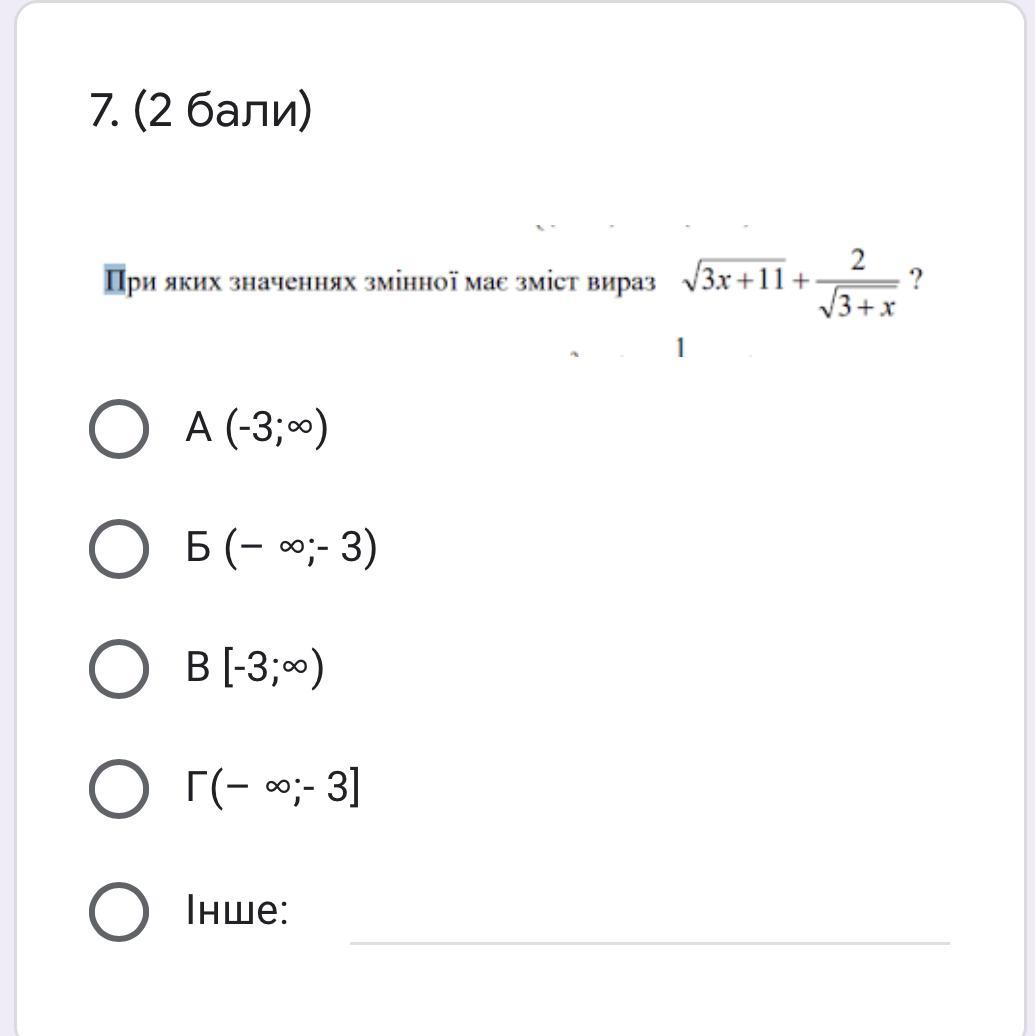The height and width of the screenshot is (1036, 1035).
Task: Click the fraction with numerator 2
Action: coord(857,284)
